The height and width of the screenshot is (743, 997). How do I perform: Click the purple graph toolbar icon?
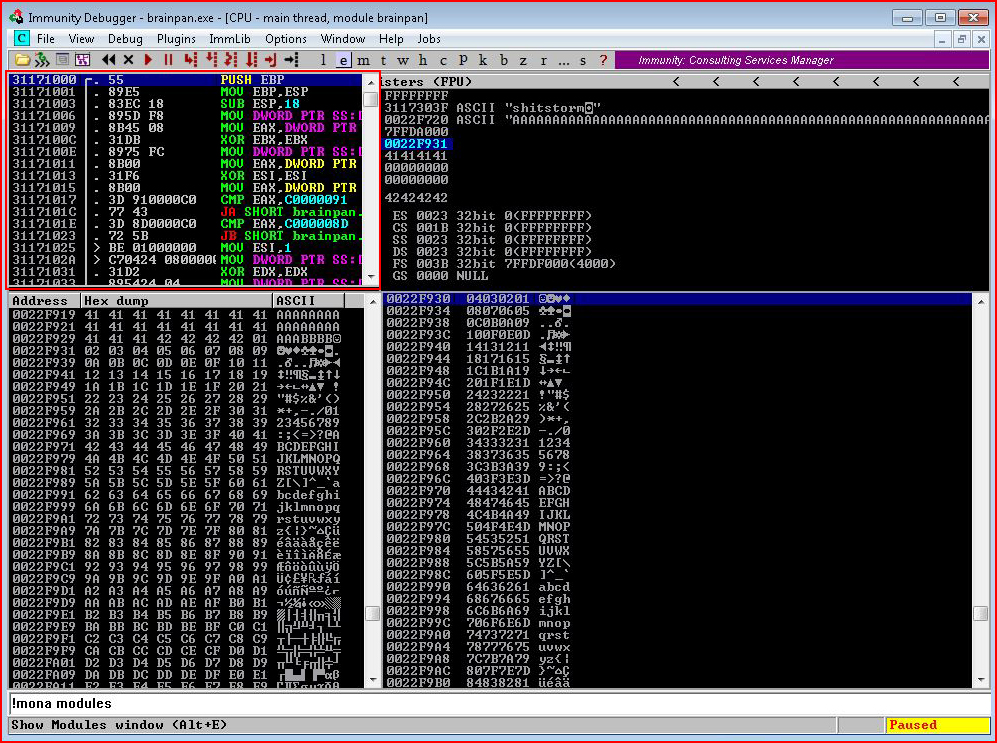point(83,60)
